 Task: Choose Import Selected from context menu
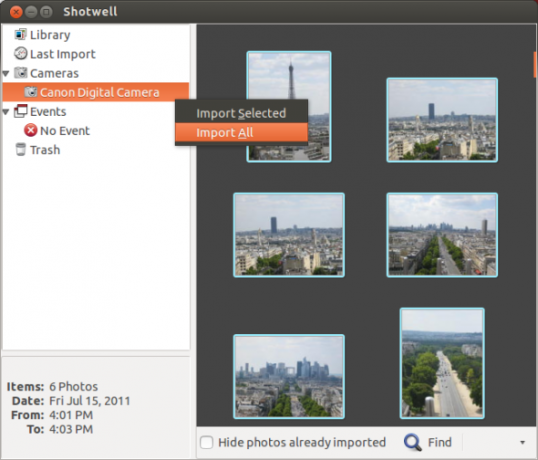click(241, 113)
